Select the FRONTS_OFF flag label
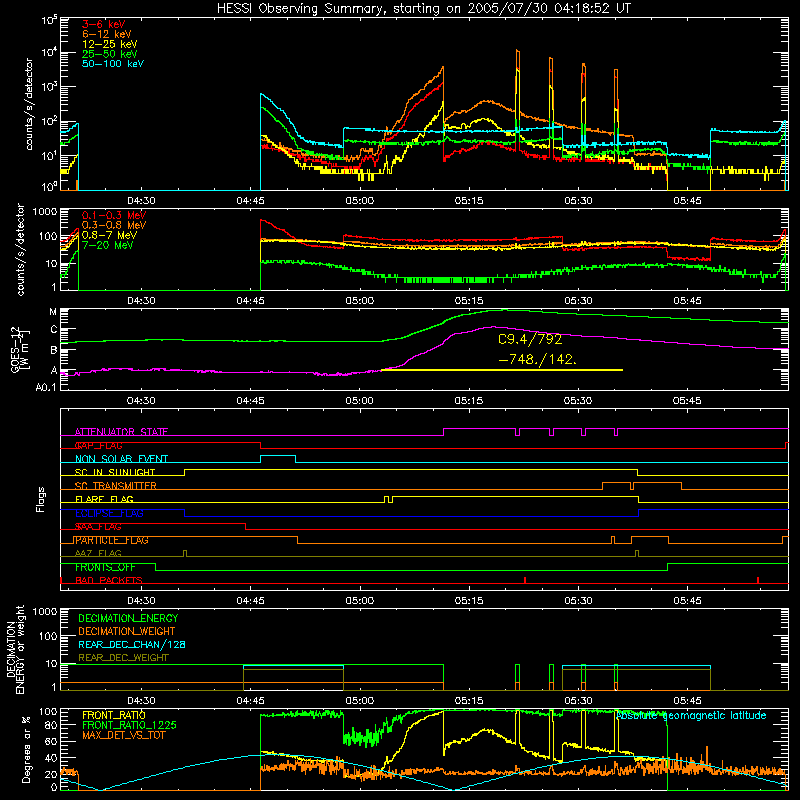The width and height of the screenshot is (800, 800). pos(105,567)
